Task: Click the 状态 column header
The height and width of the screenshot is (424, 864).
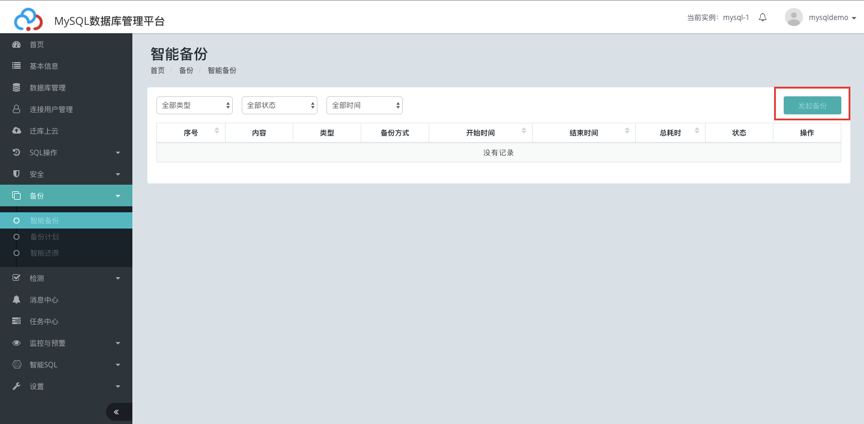Action: point(739,133)
